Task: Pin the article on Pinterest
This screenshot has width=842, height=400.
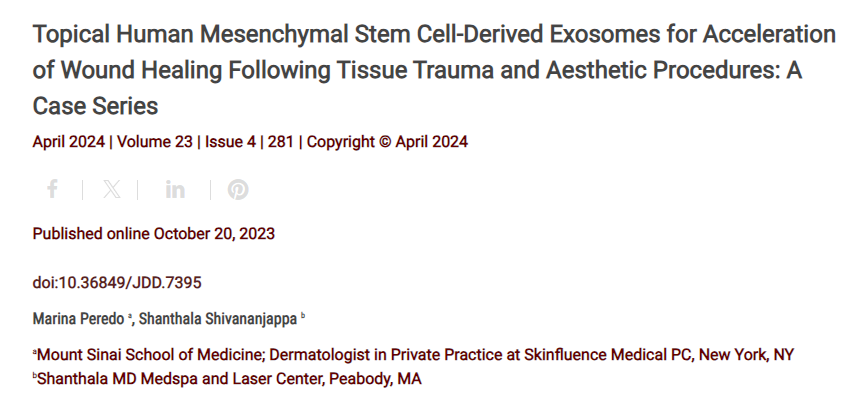Action: tap(237, 189)
